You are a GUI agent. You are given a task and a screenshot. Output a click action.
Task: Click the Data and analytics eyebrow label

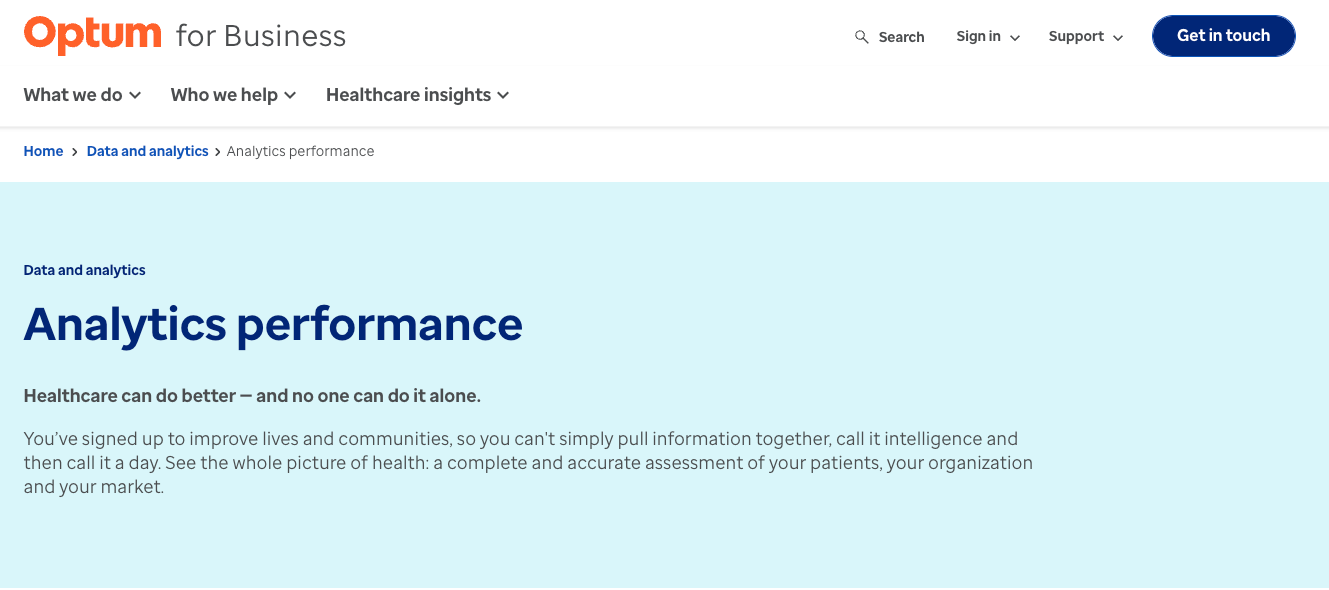point(85,270)
